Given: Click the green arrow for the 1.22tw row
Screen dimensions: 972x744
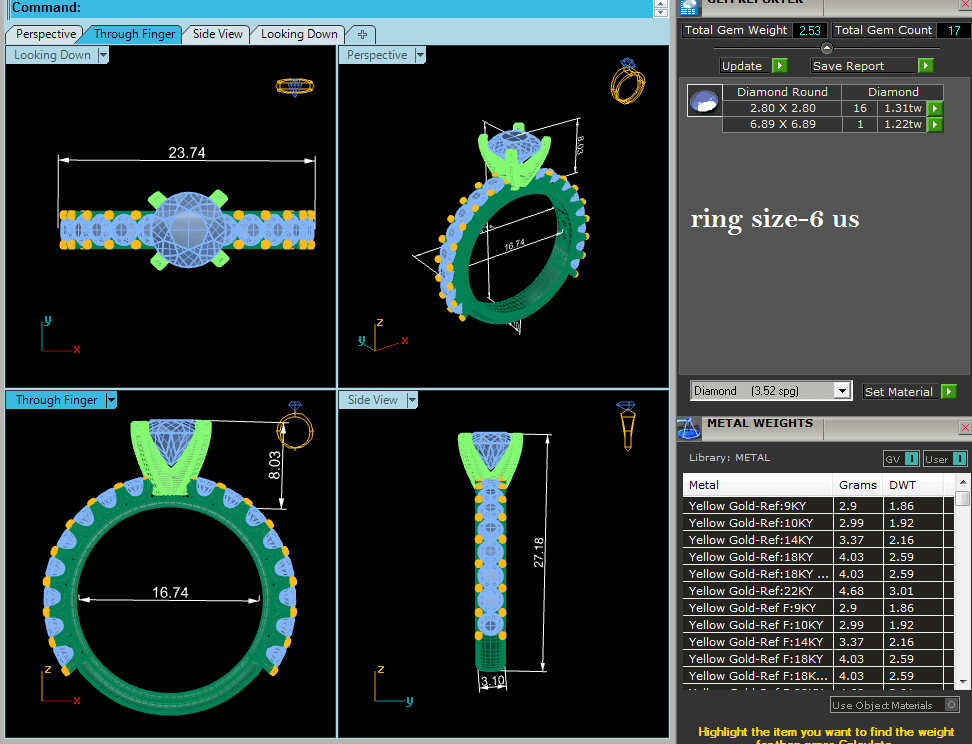Looking at the screenshot, I should (x=935, y=125).
